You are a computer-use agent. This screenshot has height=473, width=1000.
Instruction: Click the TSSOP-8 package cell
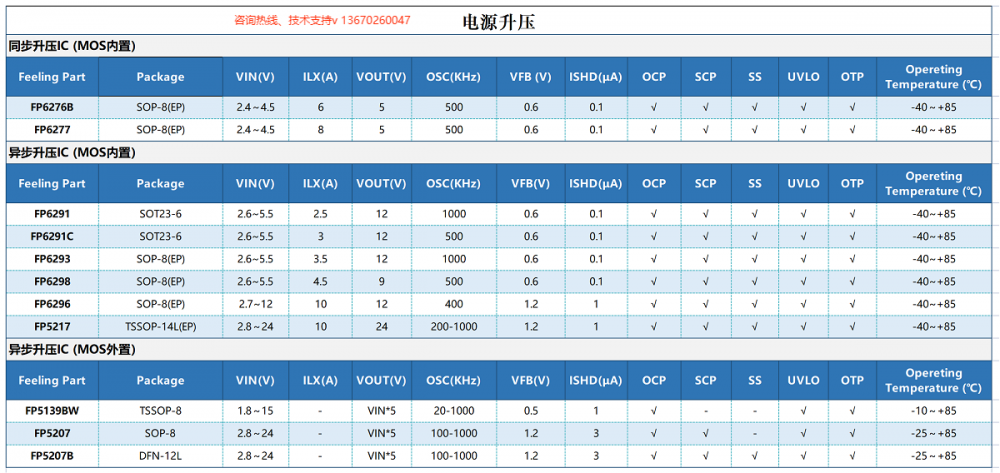[160, 411]
